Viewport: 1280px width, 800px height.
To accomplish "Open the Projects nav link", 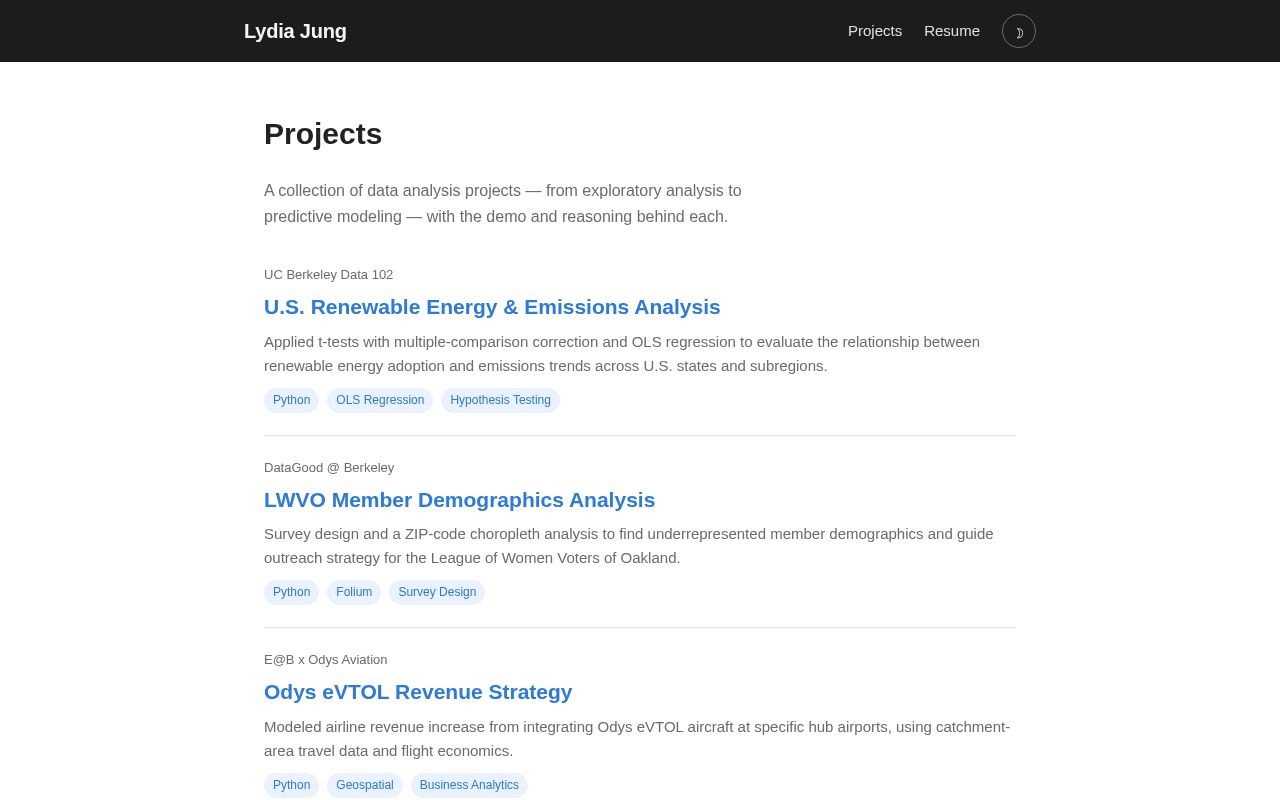I will click(x=875, y=31).
